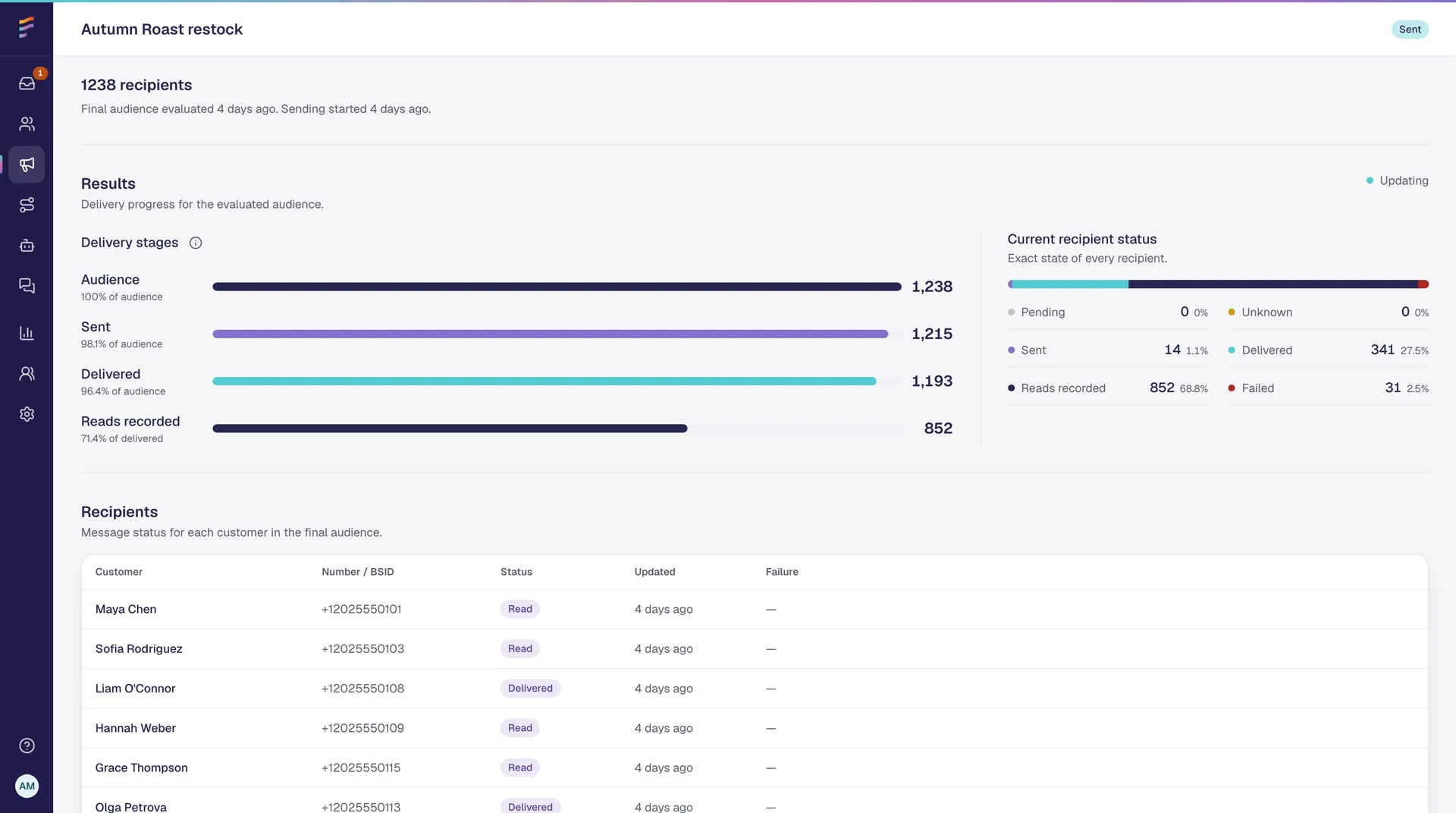Click phone number +12025550115
This screenshot has width=1456, height=813.
(x=361, y=767)
